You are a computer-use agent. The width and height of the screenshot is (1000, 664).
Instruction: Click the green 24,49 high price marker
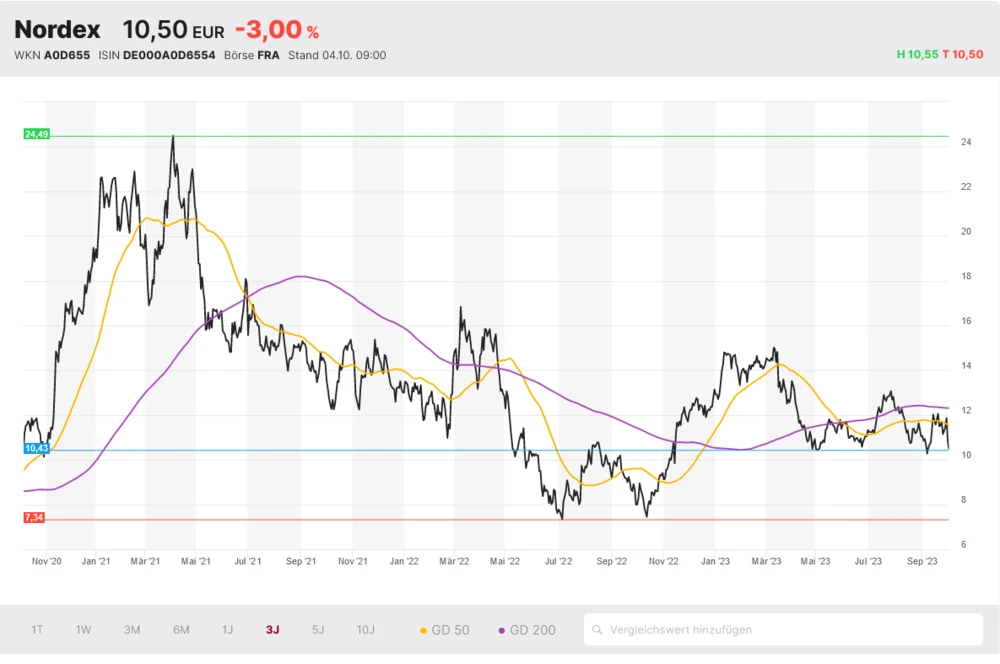click(x=36, y=134)
